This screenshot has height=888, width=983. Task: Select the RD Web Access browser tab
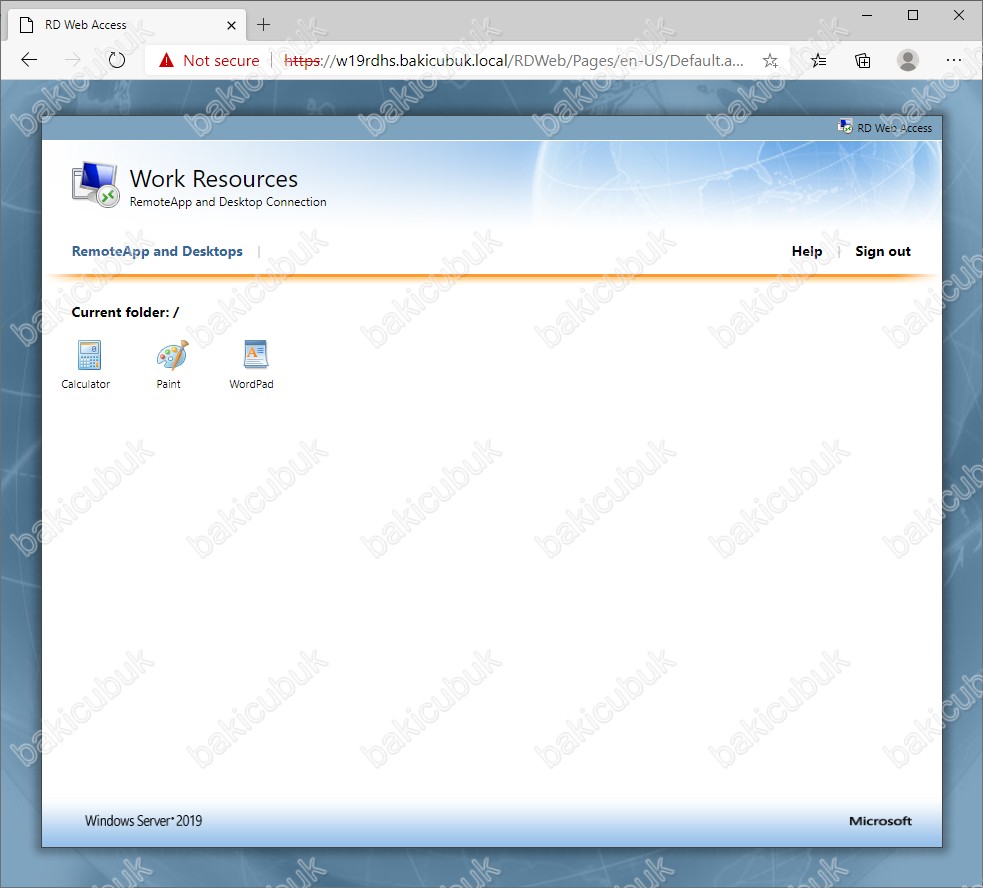pos(125,25)
